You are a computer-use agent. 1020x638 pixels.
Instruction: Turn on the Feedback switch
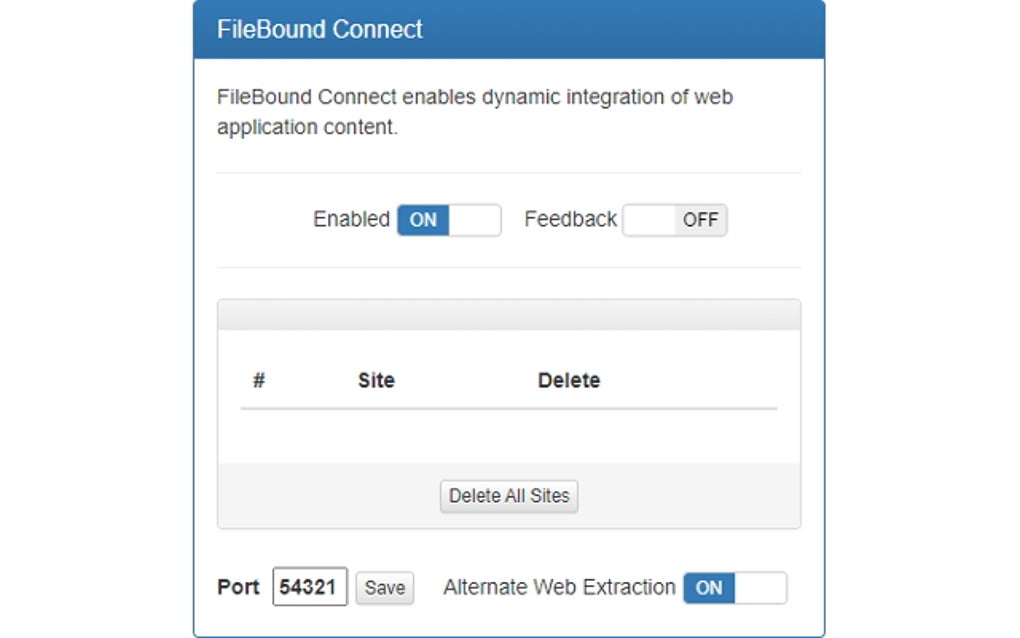click(675, 220)
